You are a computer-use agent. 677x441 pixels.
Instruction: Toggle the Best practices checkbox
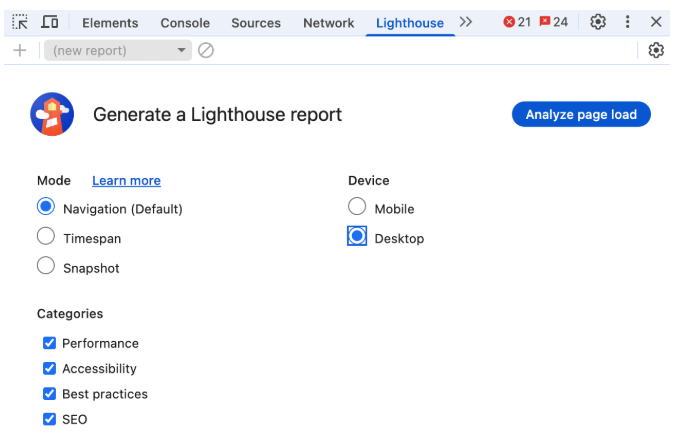[49, 393]
